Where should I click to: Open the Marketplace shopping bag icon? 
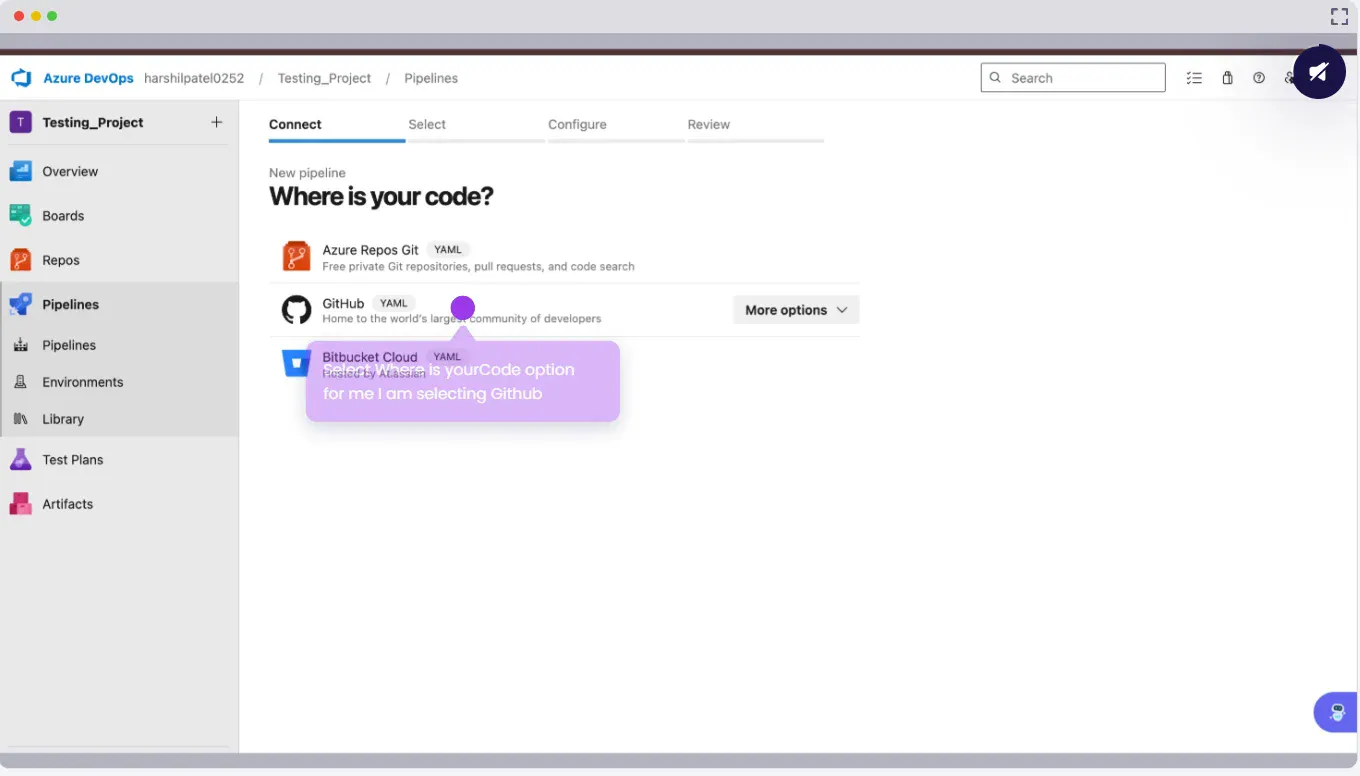(1227, 78)
